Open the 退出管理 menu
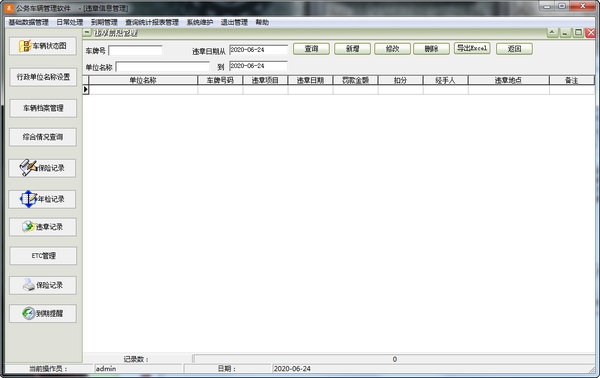This screenshot has height=378, width=600. [x=234, y=22]
